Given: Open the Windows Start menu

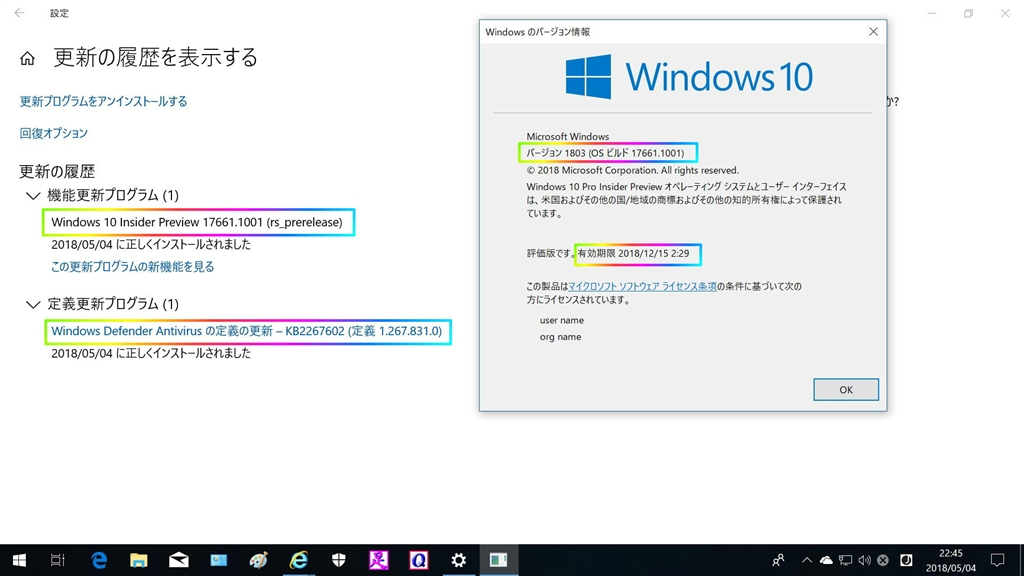Looking at the screenshot, I should pos(19,560).
